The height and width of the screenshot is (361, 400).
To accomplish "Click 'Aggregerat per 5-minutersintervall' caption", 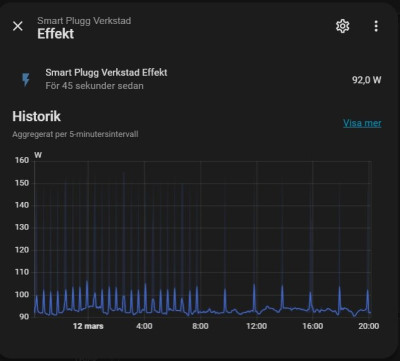I will pos(75,135).
